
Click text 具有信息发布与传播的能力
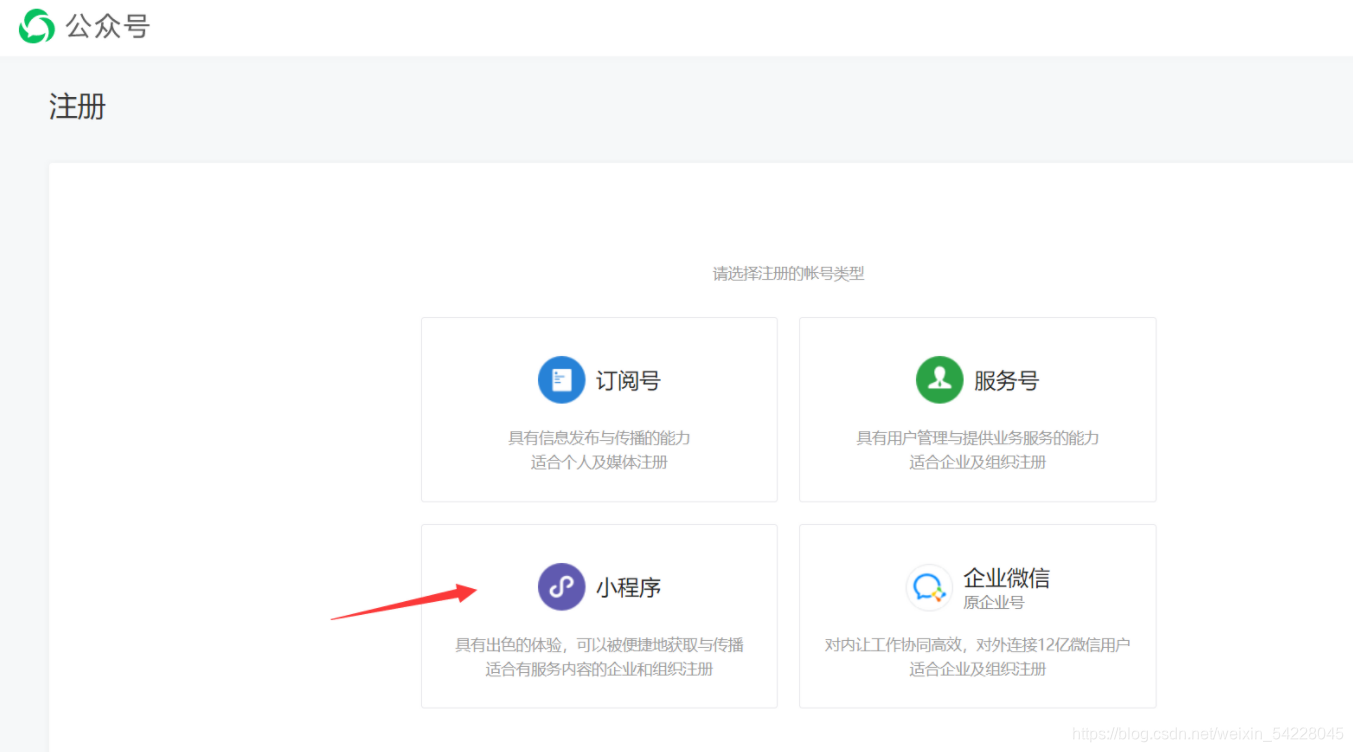(x=599, y=438)
